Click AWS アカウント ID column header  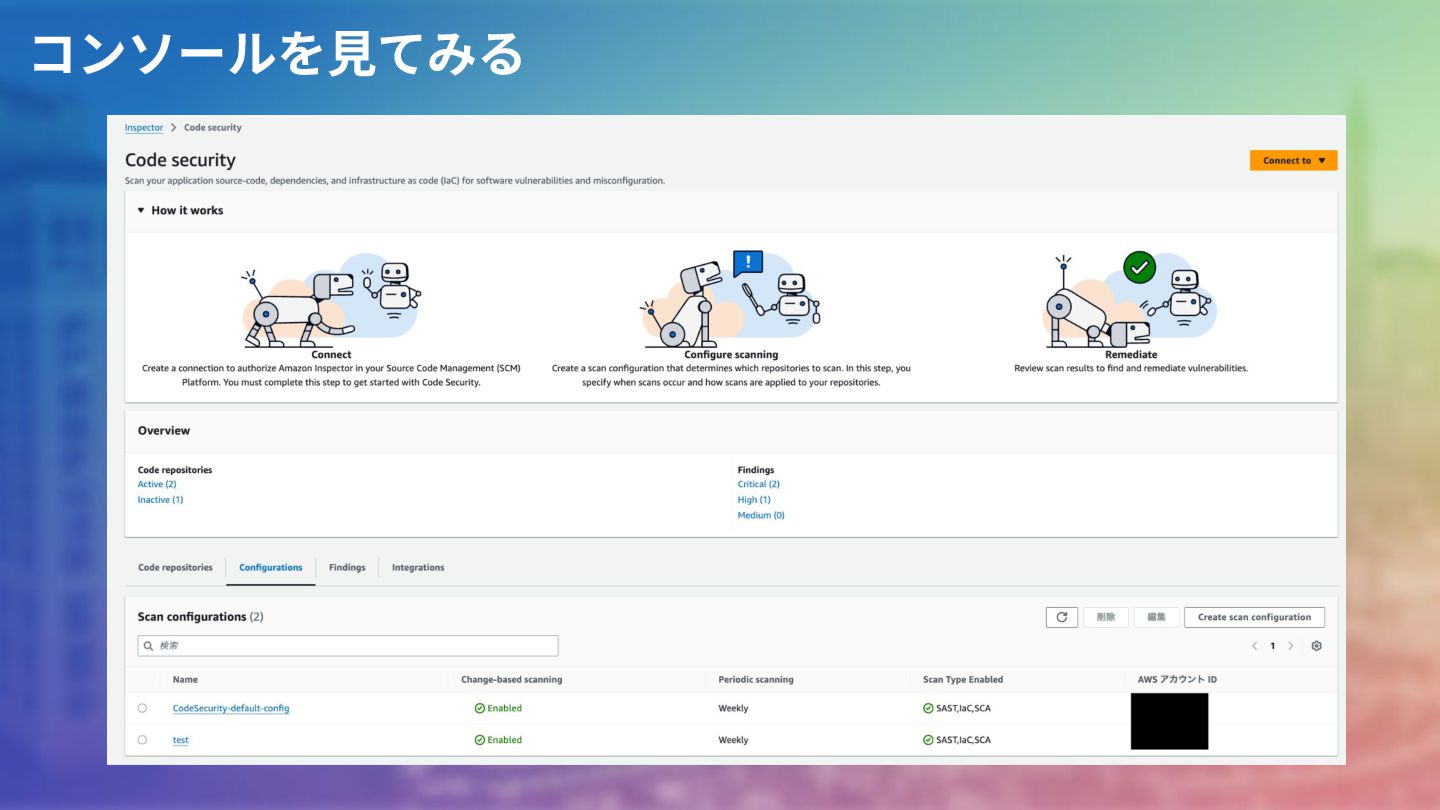[x=1177, y=680]
